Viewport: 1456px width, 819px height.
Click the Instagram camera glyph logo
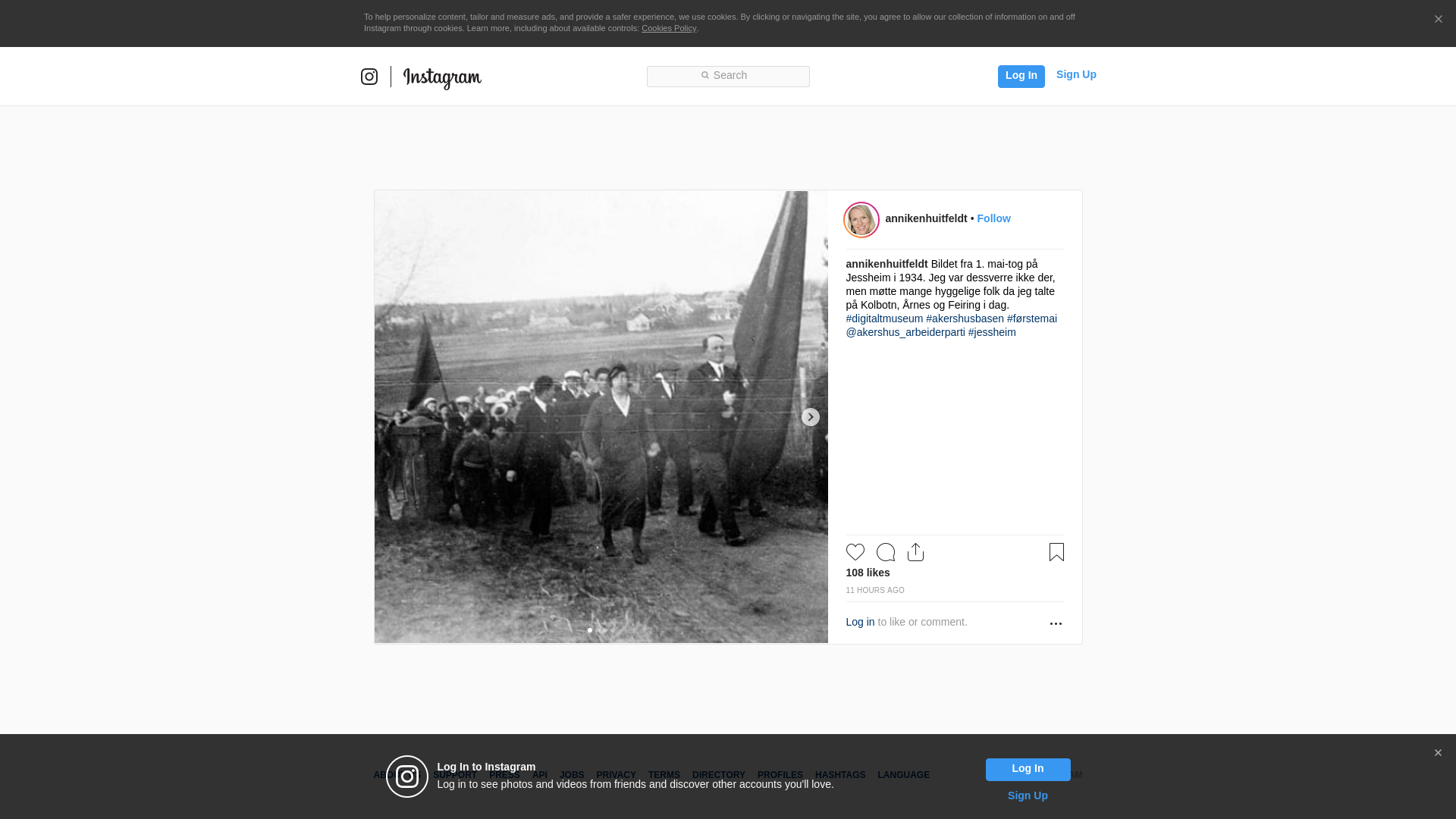click(x=369, y=77)
